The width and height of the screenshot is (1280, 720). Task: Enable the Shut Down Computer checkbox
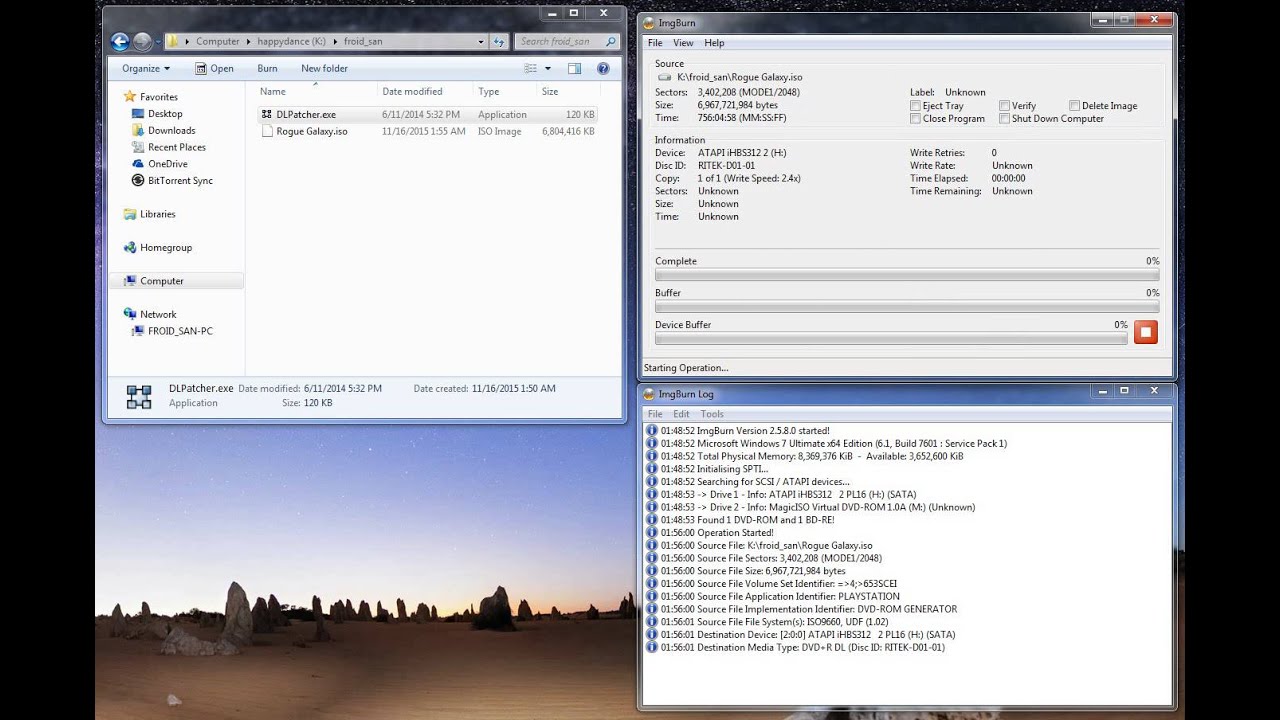tap(1004, 119)
